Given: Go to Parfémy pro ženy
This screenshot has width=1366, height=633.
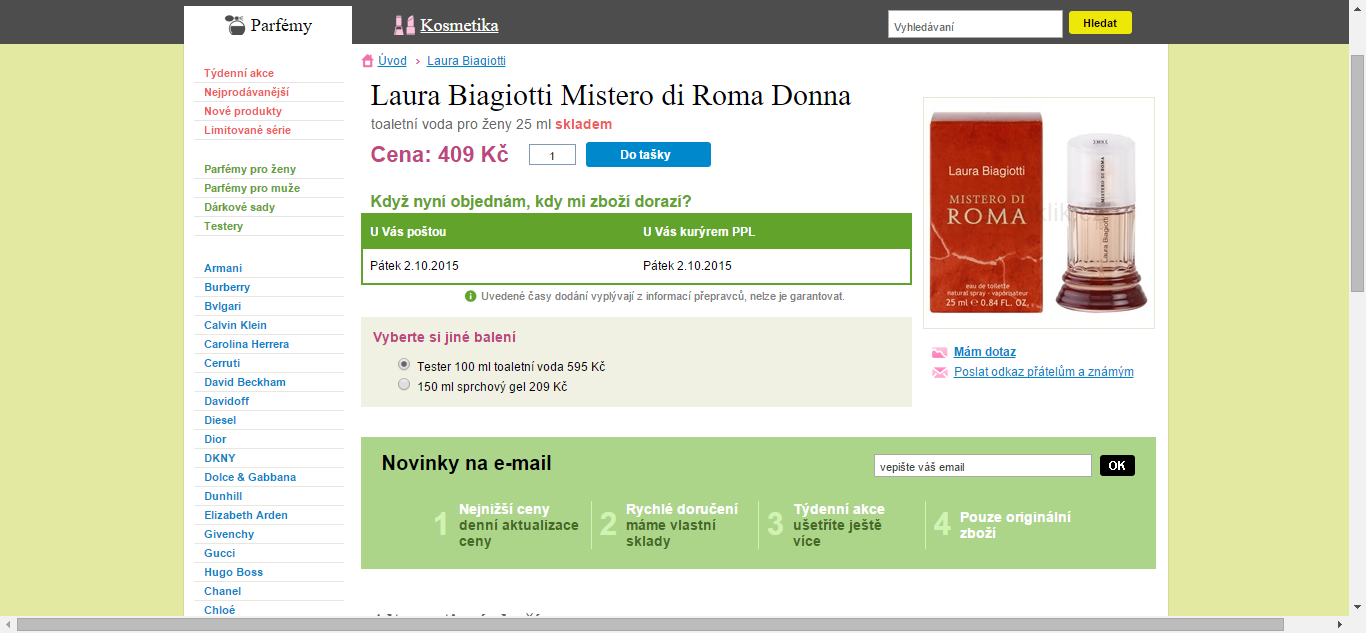Looking at the screenshot, I should 250,169.
